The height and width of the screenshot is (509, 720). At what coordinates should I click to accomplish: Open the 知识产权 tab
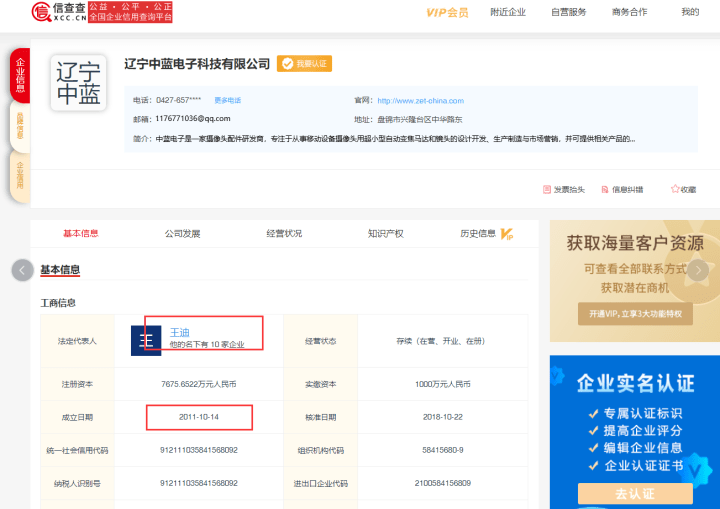[x=385, y=233]
